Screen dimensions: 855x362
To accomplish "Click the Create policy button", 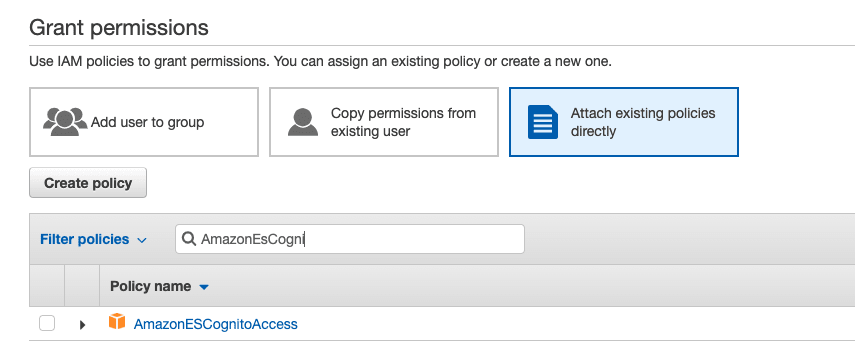I will pos(88,183).
